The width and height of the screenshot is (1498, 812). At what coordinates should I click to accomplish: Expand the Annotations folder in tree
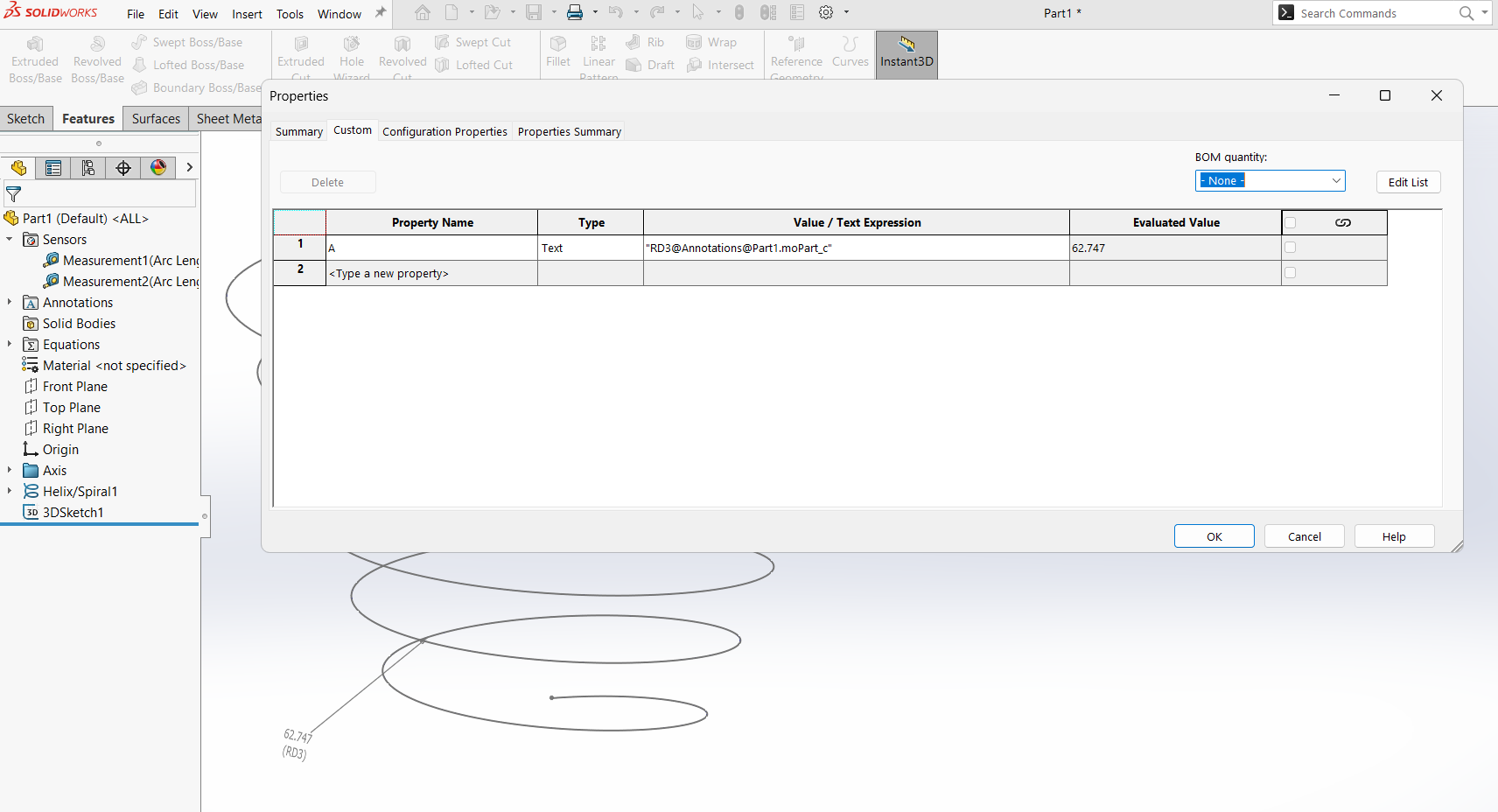pos(10,302)
